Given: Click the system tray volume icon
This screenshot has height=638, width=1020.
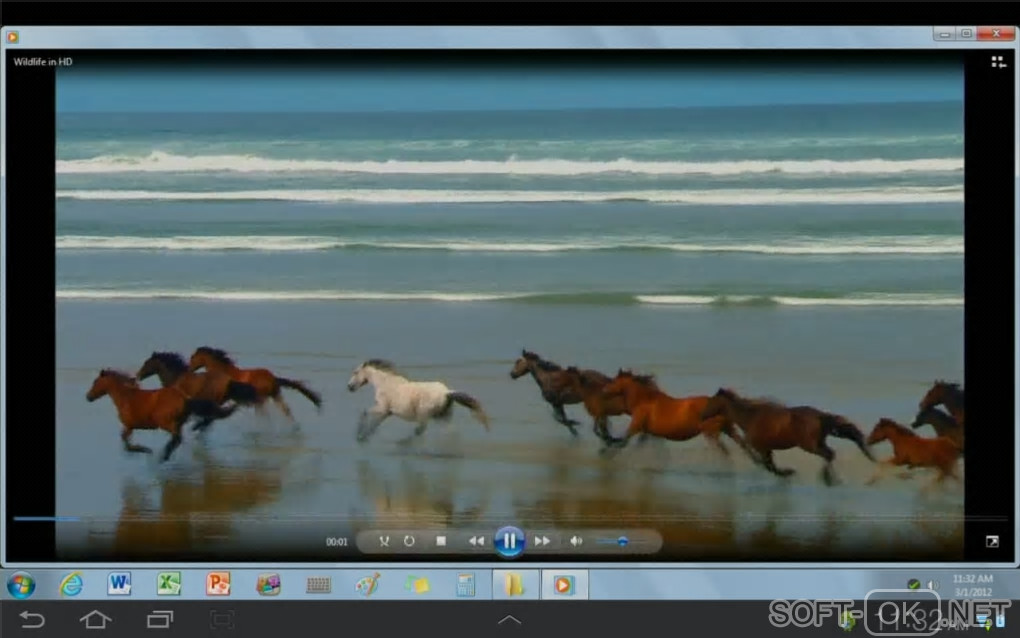Looking at the screenshot, I should tap(933, 585).
